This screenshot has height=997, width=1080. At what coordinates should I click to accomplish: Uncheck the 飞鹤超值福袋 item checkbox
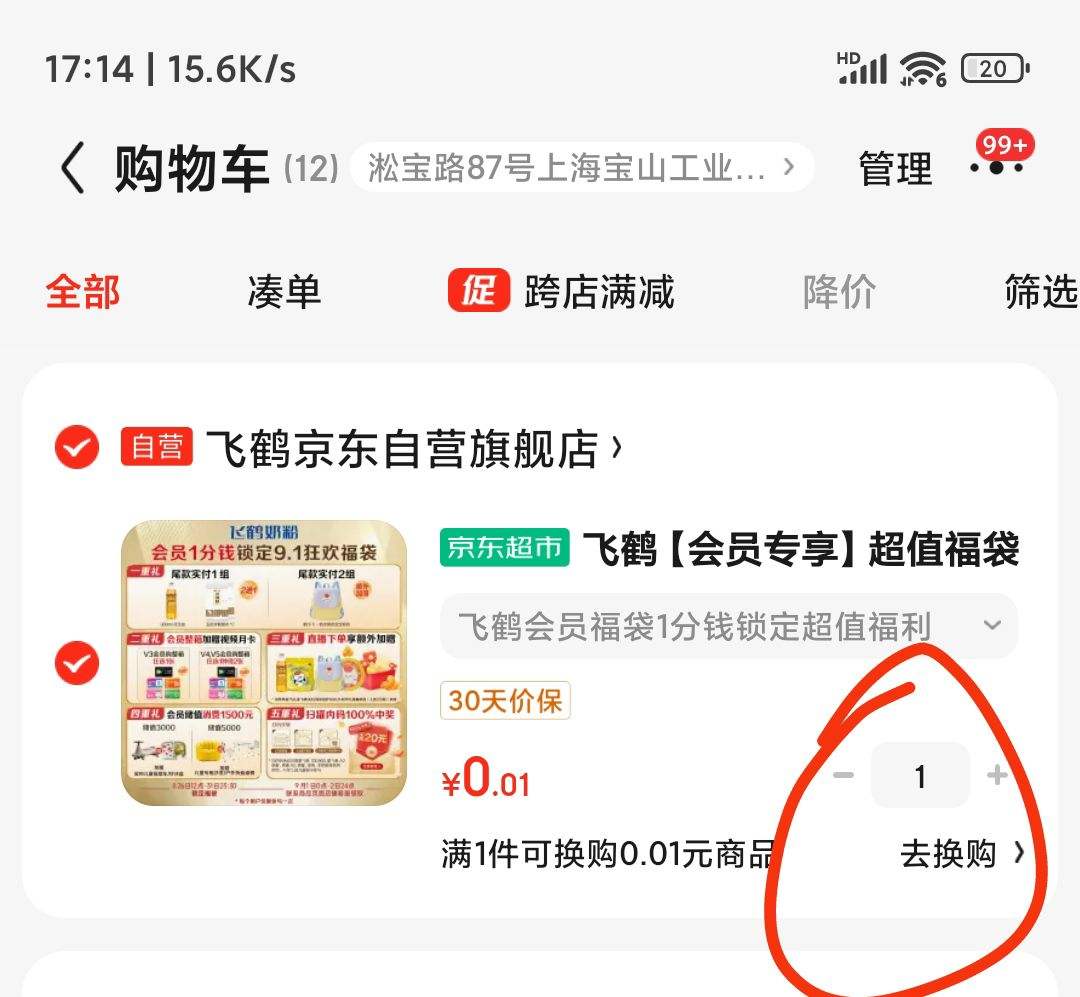click(x=77, y=663)
